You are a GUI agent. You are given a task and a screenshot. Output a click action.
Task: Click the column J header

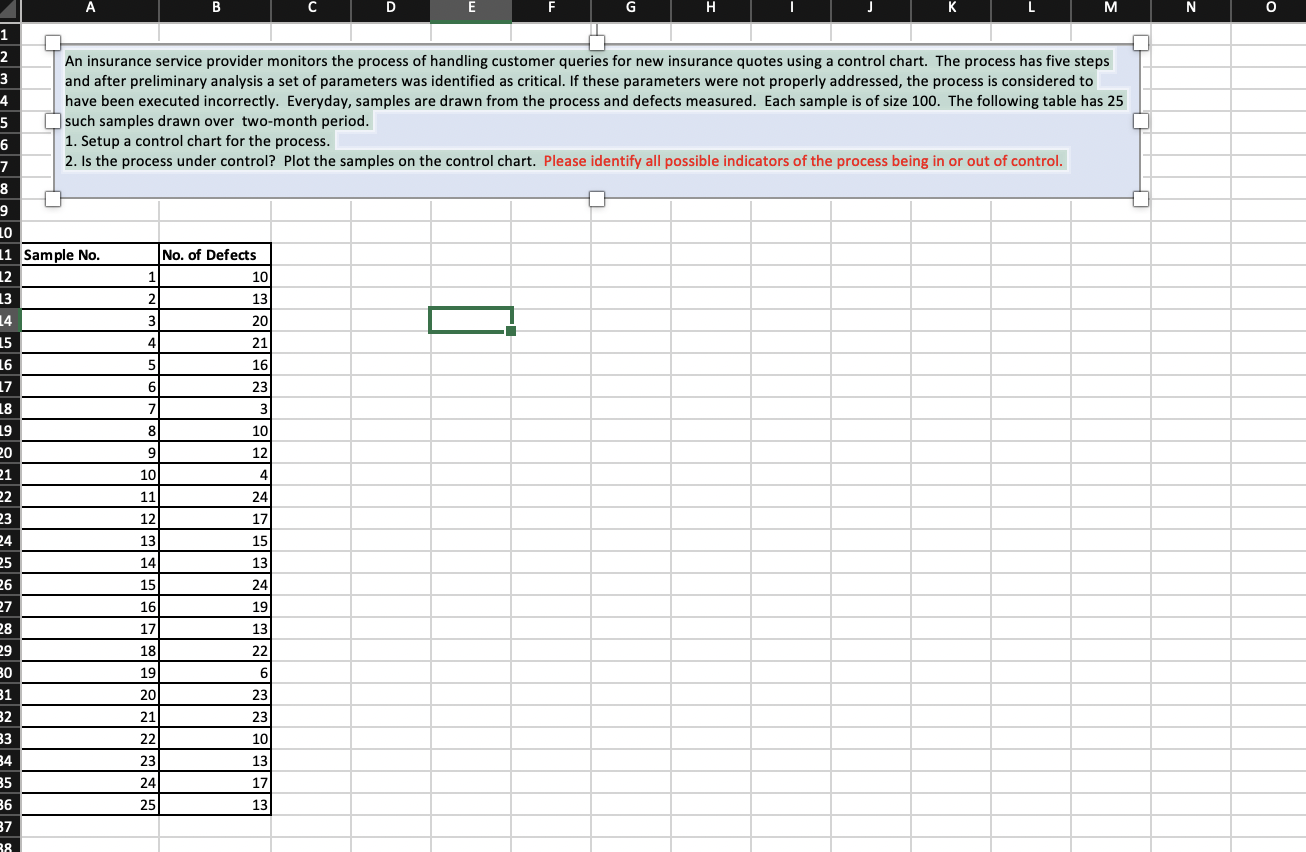[x=870, y=10]
